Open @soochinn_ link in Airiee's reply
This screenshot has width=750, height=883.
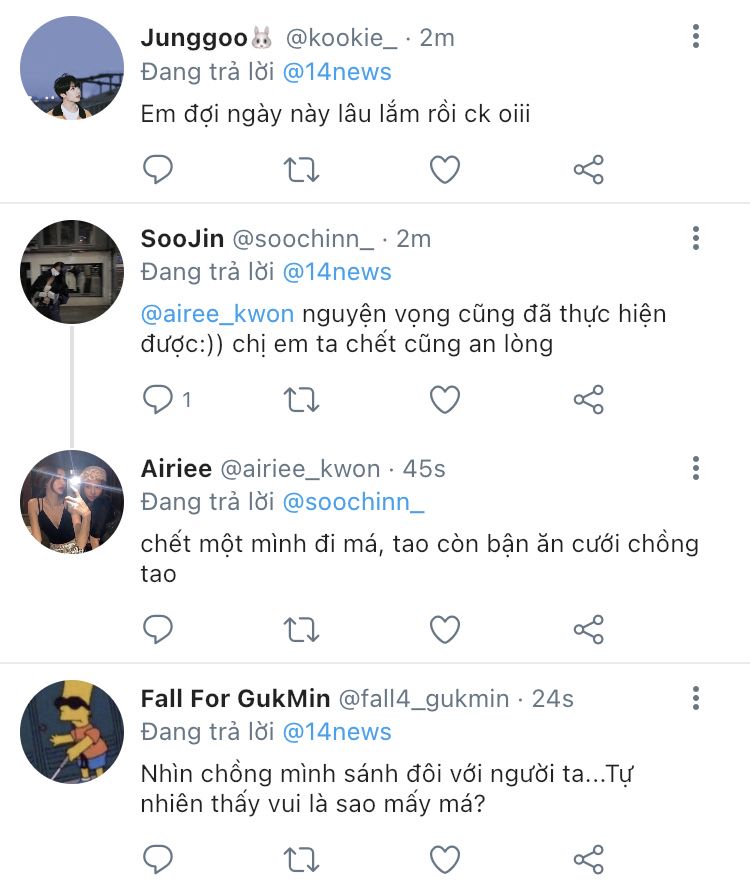[x=354, y=502]
